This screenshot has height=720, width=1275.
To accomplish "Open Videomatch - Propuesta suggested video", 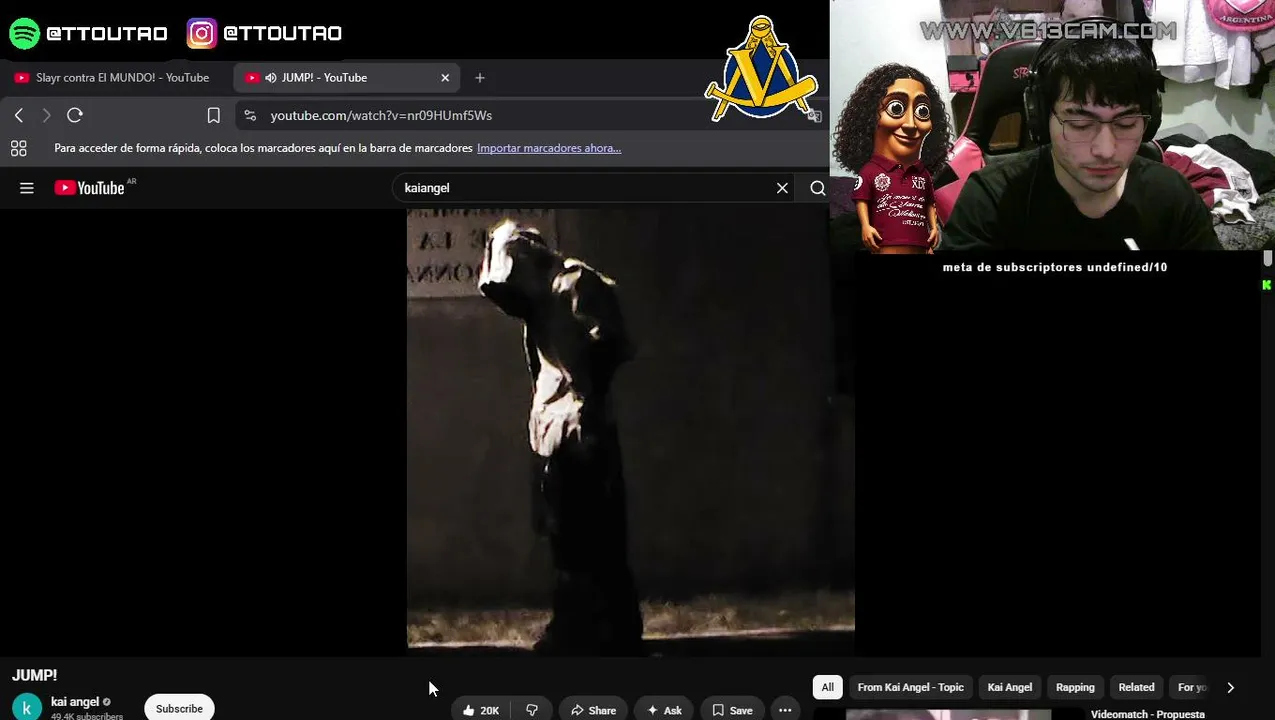I will coord(1147,714).
